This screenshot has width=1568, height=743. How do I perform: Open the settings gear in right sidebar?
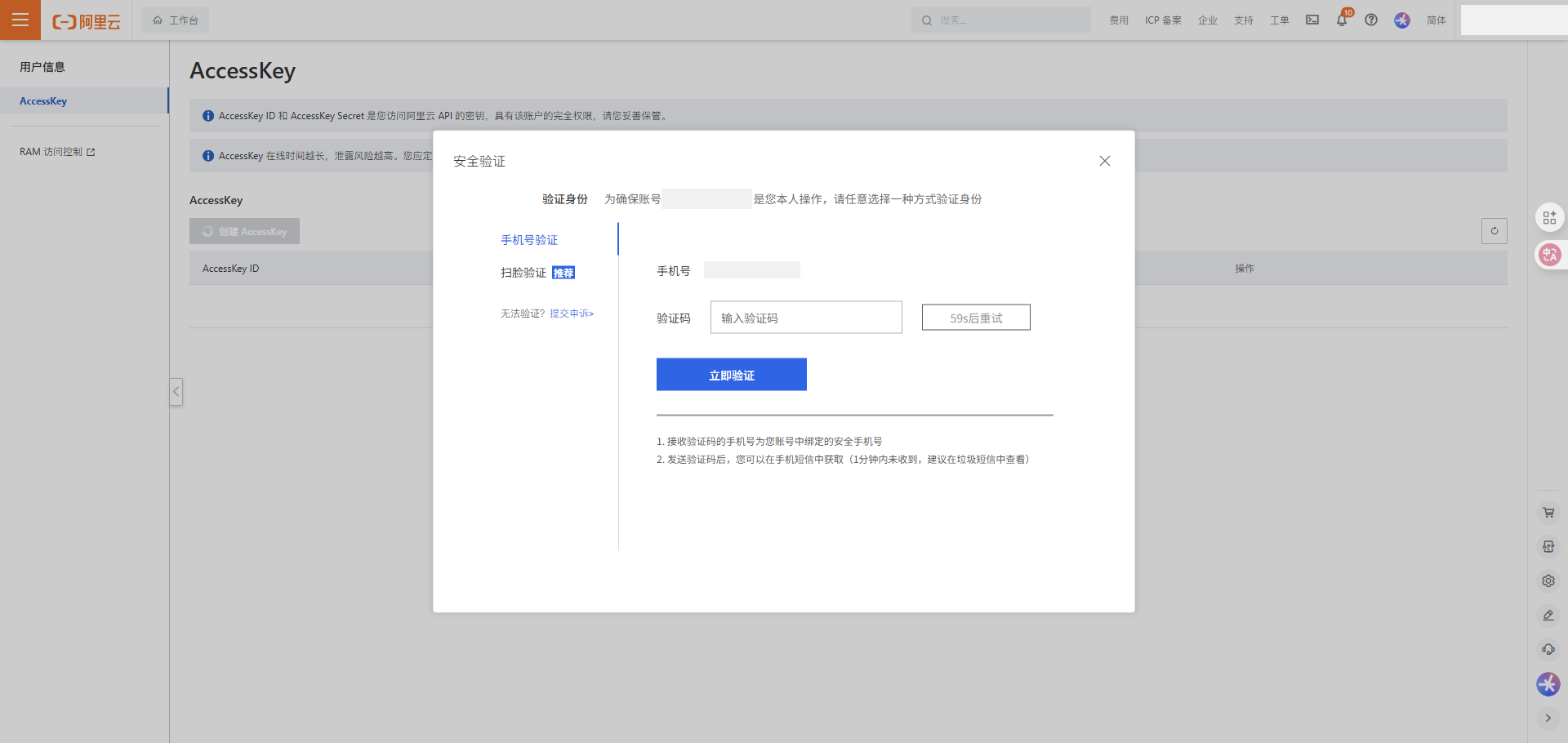[1548, 581]
